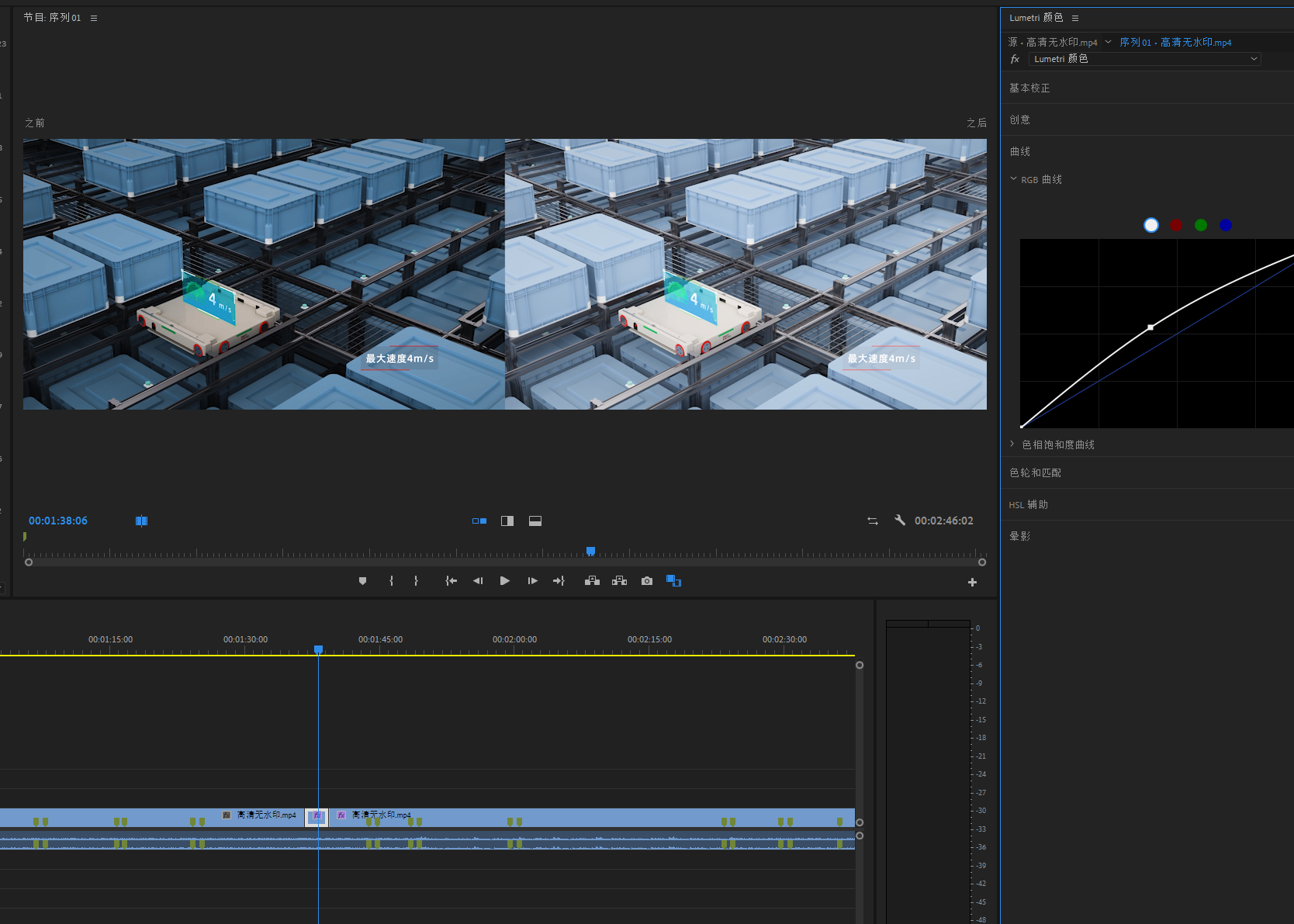Screen dimensions: 1294x924
Task: Click the Go to In point icon
Action: [451, 581]
